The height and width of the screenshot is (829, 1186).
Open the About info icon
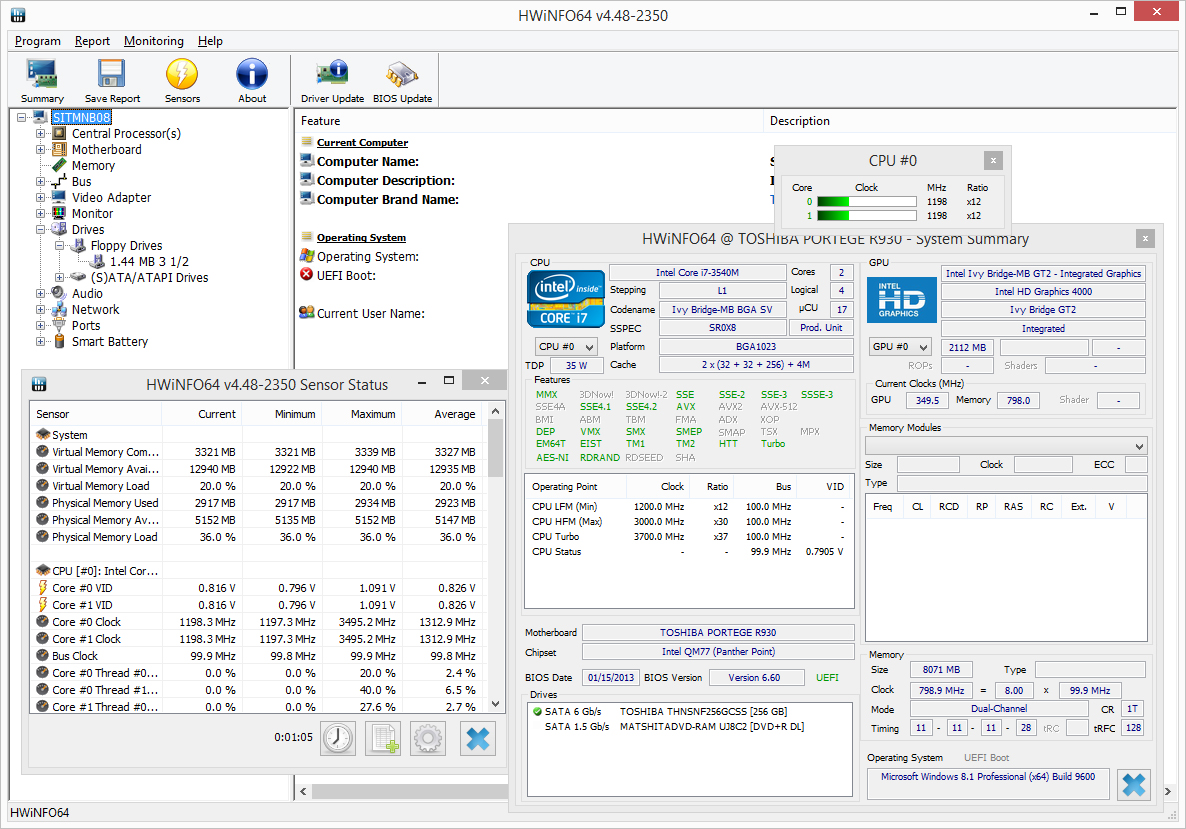click(x=252, y=81)
